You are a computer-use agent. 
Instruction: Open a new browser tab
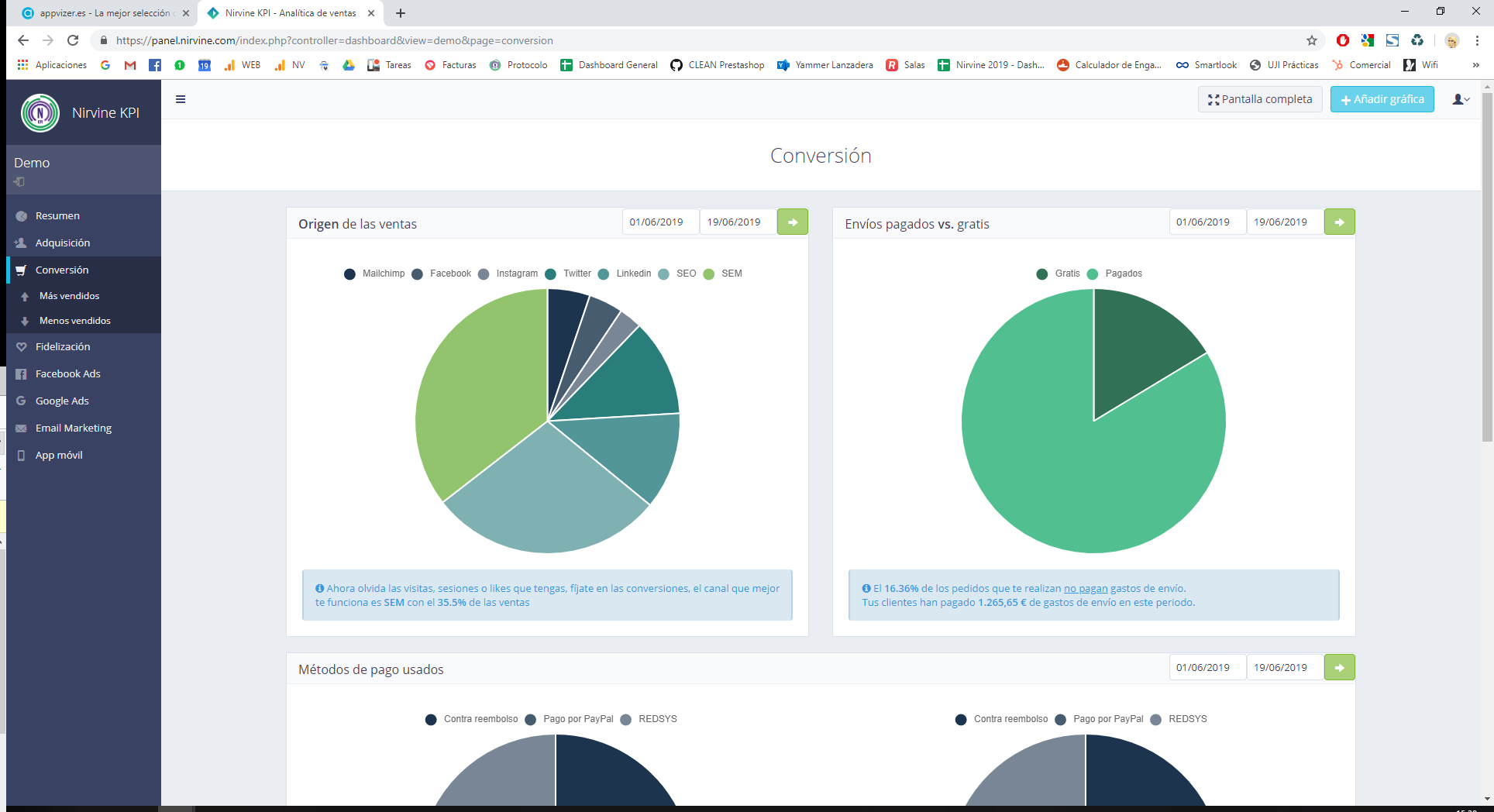pos(401,13)
